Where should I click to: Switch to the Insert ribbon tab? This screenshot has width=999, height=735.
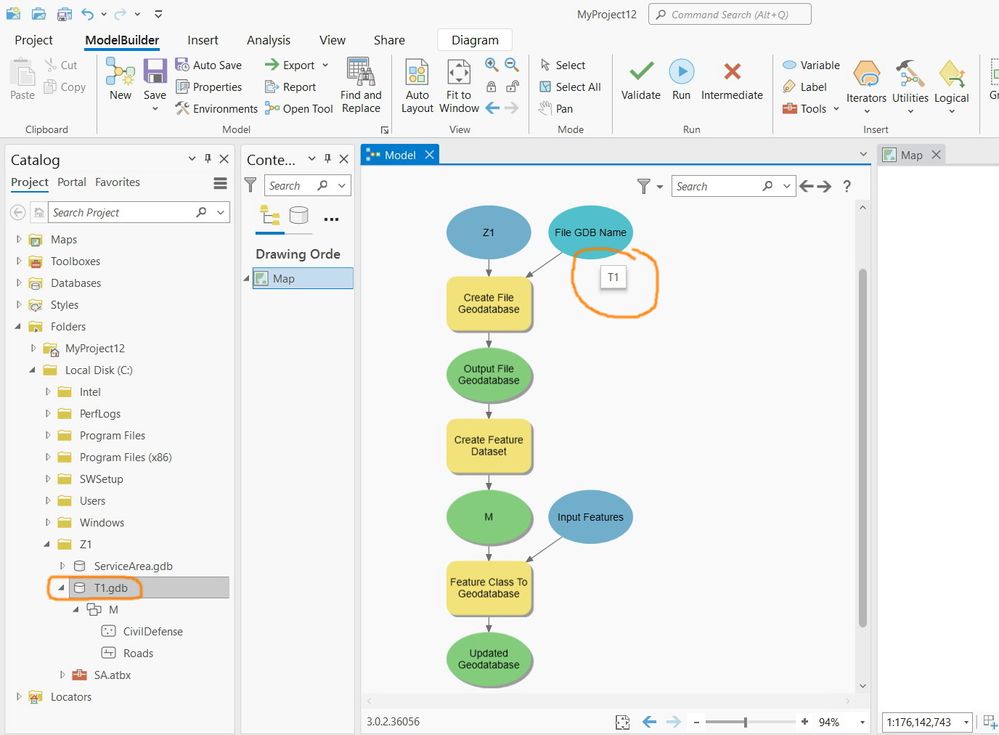tap(203, 40)
